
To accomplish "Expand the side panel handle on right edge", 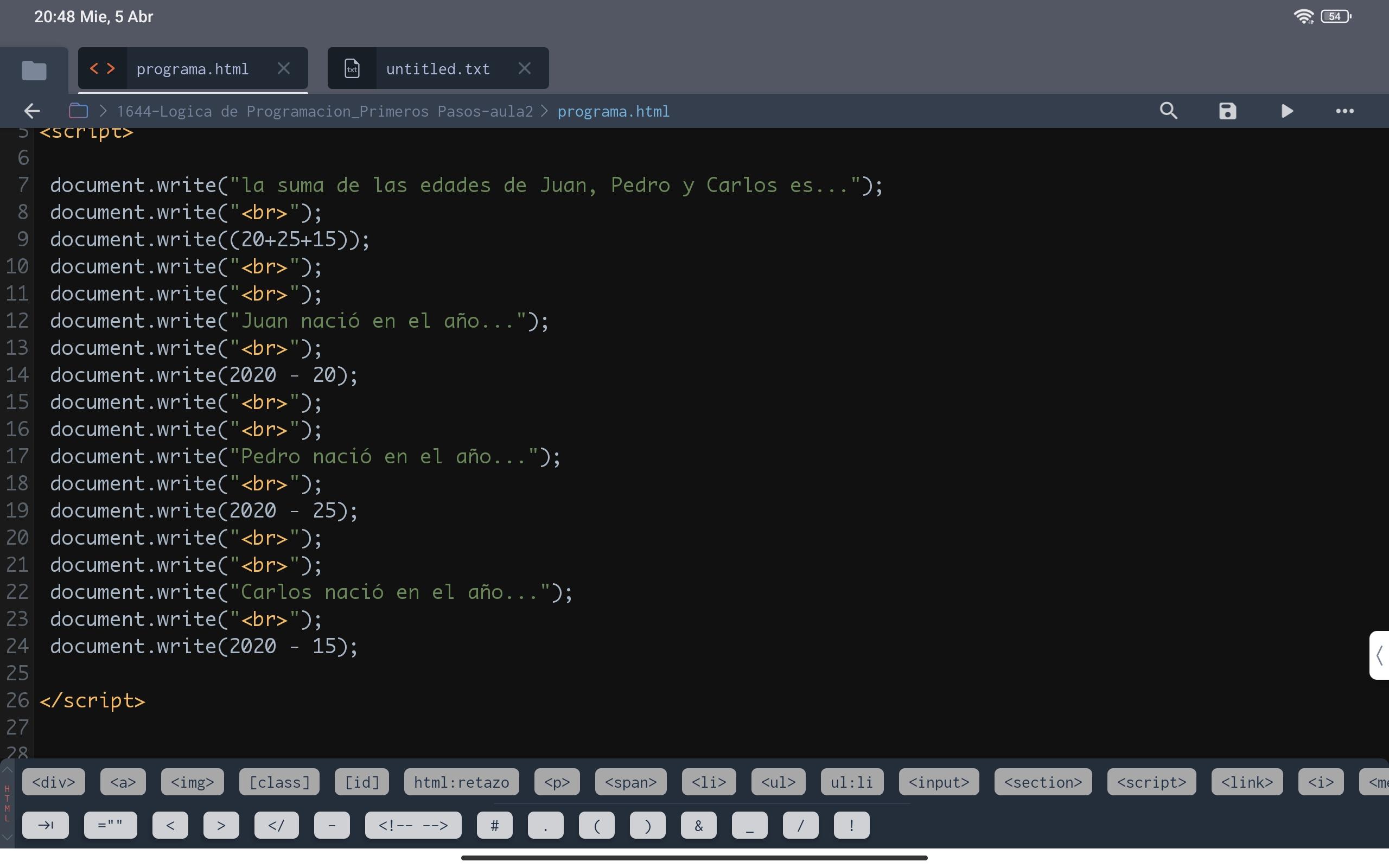I will (1379, 655).
